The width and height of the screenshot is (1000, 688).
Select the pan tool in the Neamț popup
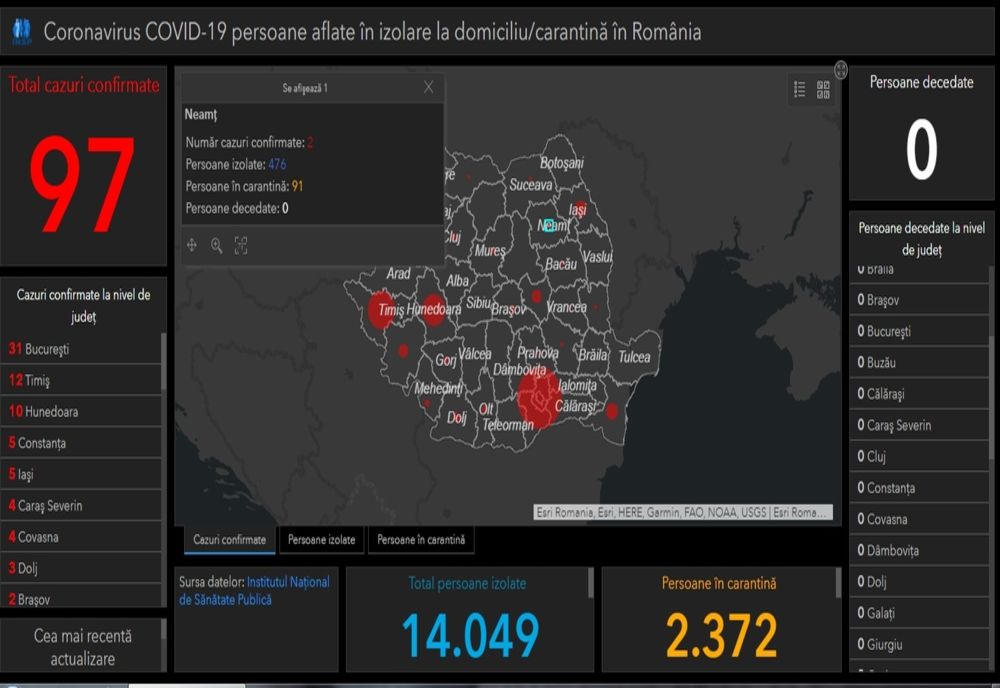[192, 245]
